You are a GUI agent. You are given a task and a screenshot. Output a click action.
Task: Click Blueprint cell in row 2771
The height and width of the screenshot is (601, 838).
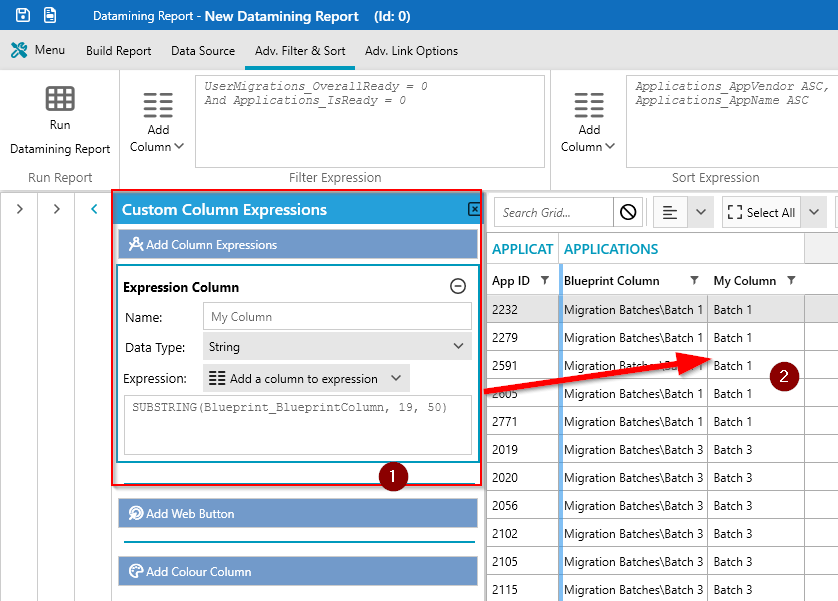(x=634, y=422)
